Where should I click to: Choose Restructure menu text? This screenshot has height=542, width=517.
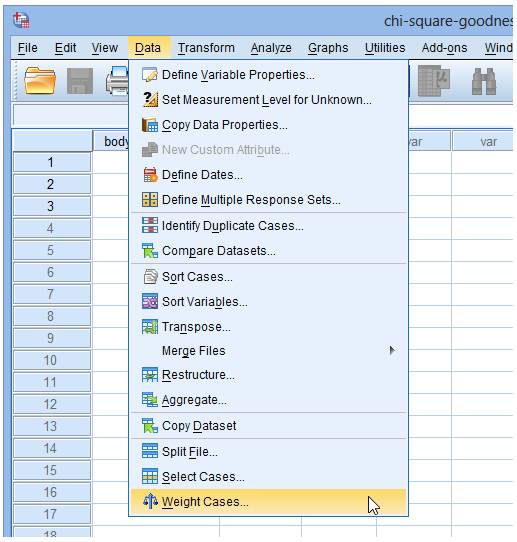198,375
